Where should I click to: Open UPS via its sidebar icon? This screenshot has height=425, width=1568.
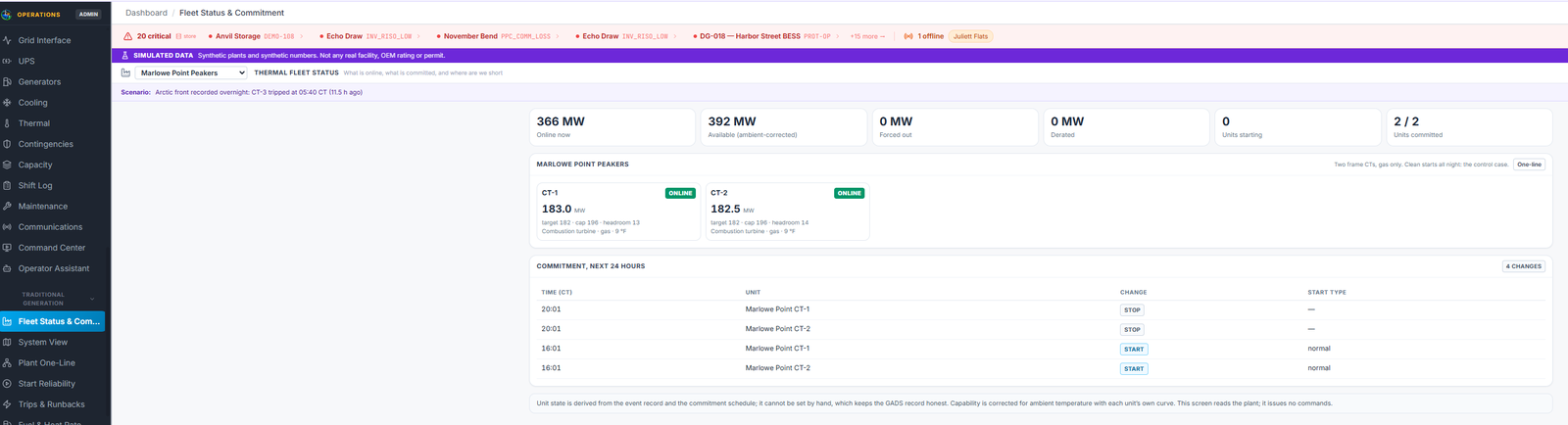pos(7,61)
